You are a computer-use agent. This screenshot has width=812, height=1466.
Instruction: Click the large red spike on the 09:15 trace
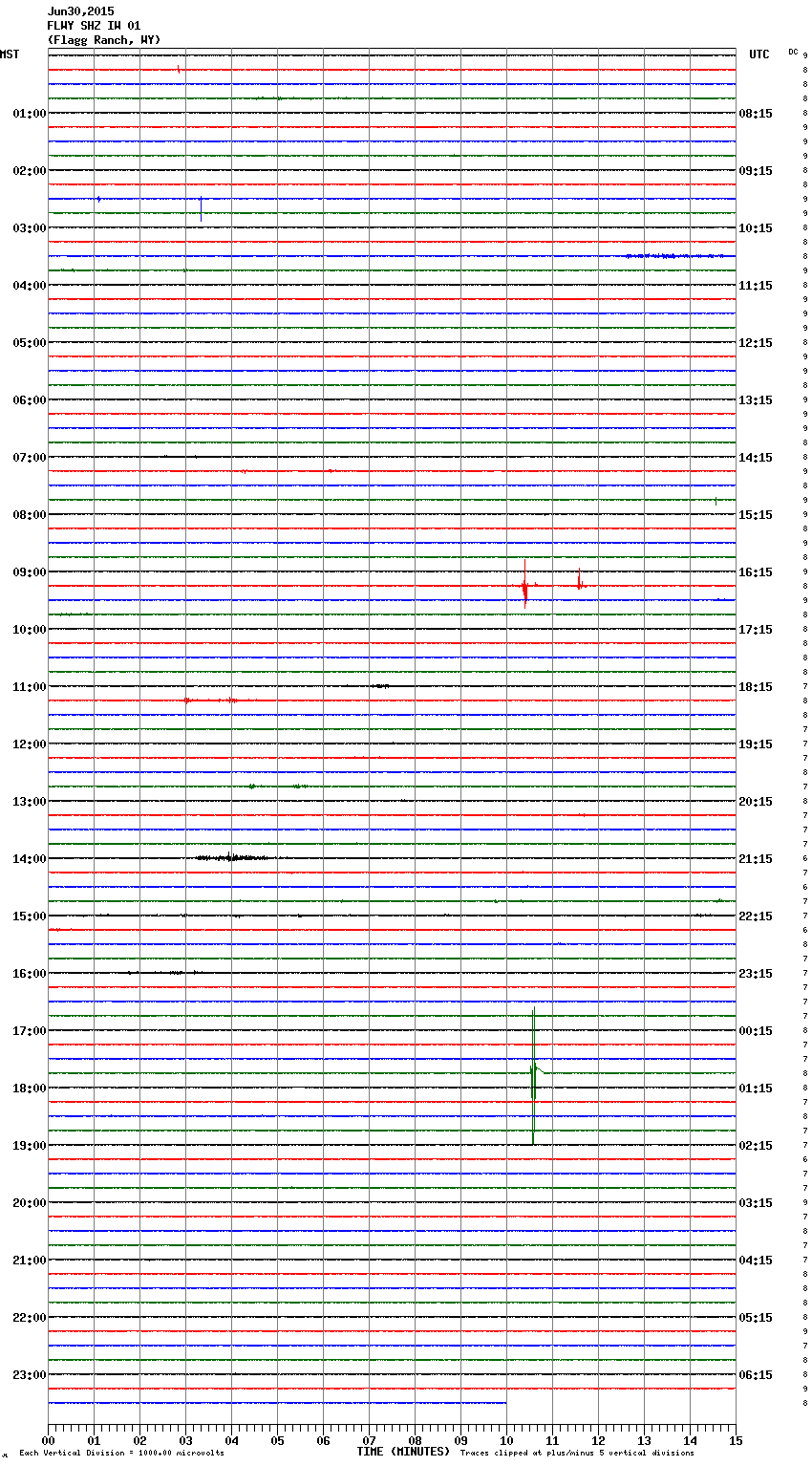click(x=524, y=585)
